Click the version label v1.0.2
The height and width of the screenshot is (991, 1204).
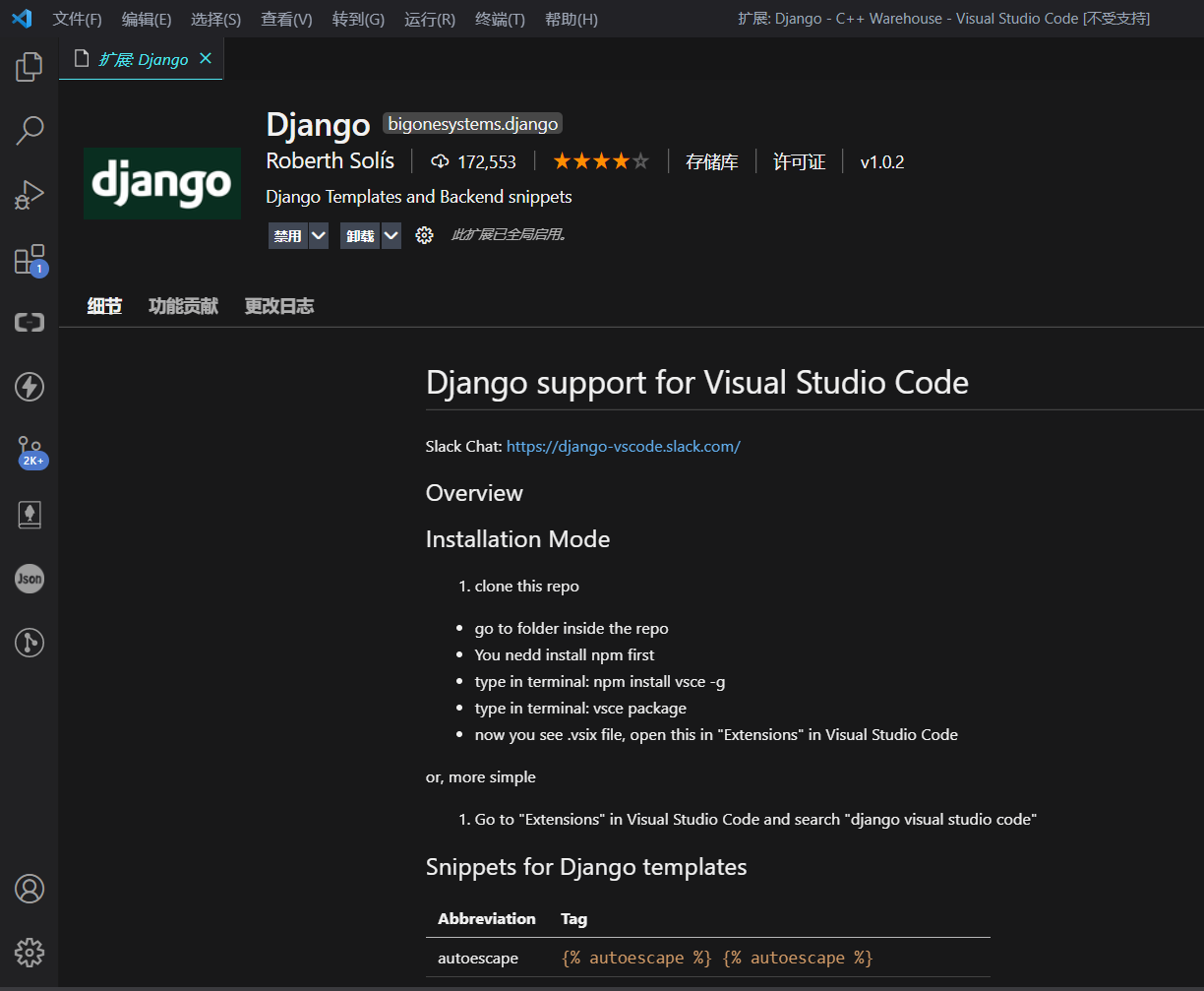click(882, 162)
